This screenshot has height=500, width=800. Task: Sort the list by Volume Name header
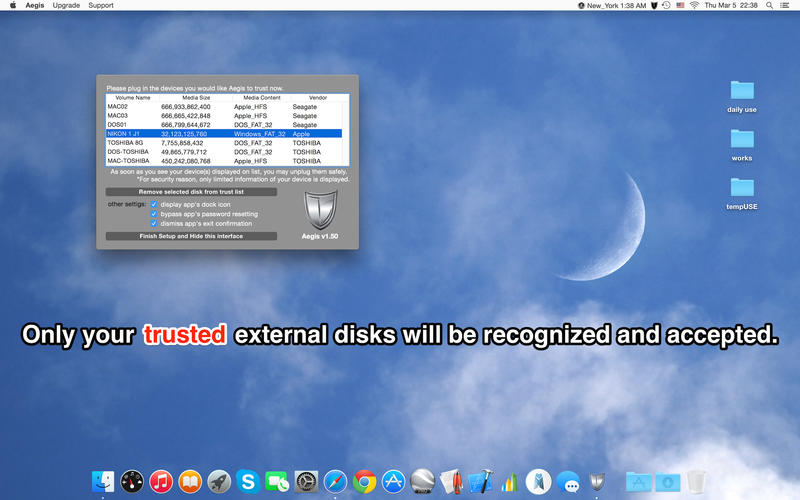[x=132, y=97]
